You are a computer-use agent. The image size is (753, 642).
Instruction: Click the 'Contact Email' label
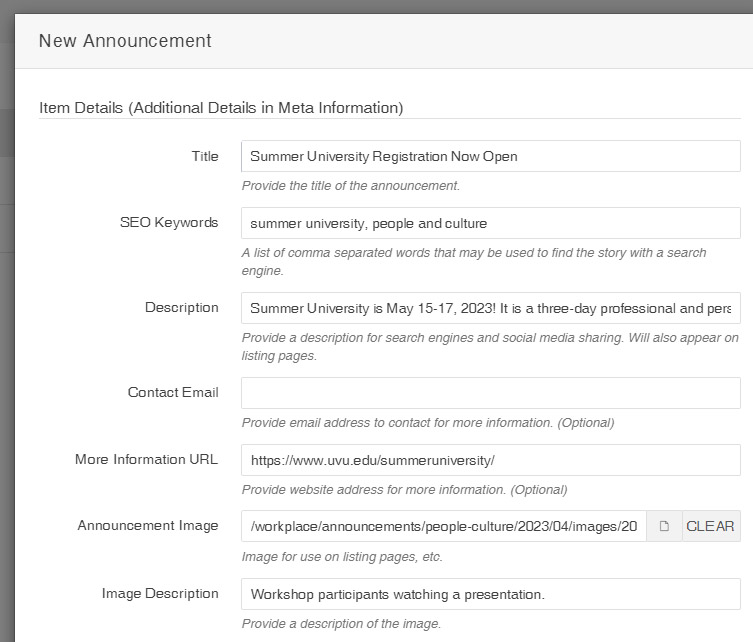(x=173, y=392)
